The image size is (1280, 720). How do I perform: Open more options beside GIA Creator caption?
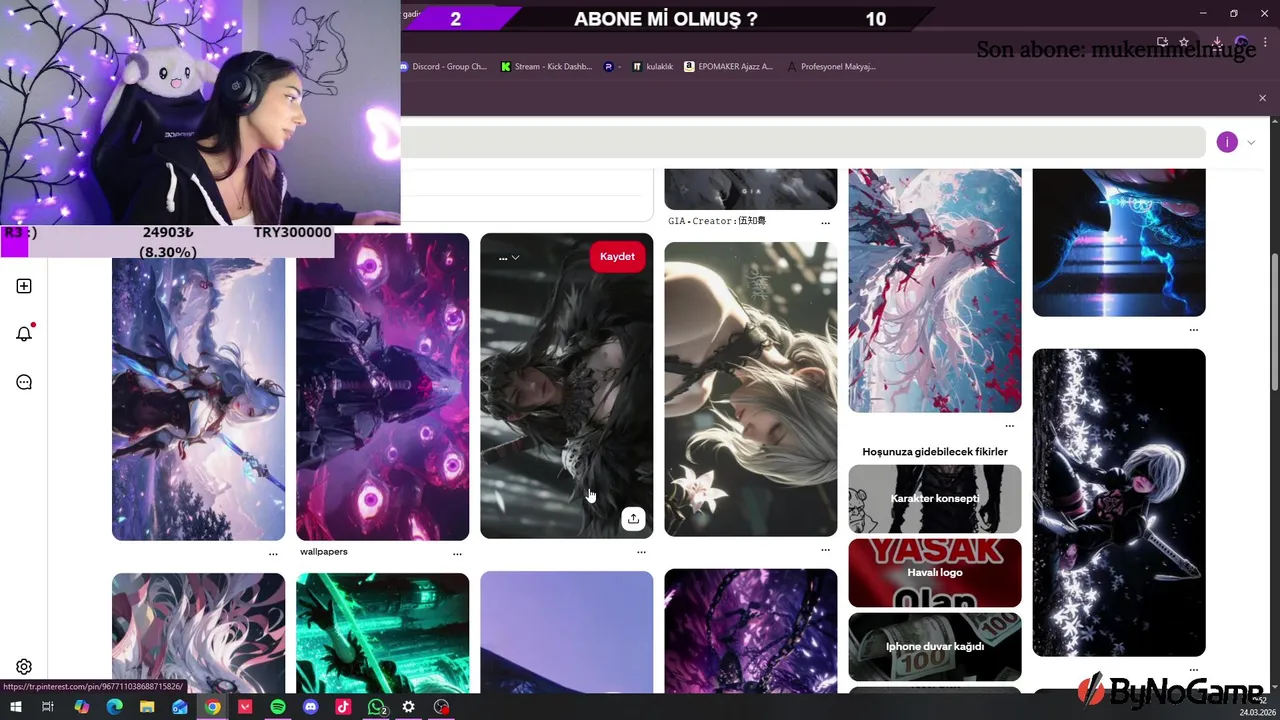(x=825, y=222)
